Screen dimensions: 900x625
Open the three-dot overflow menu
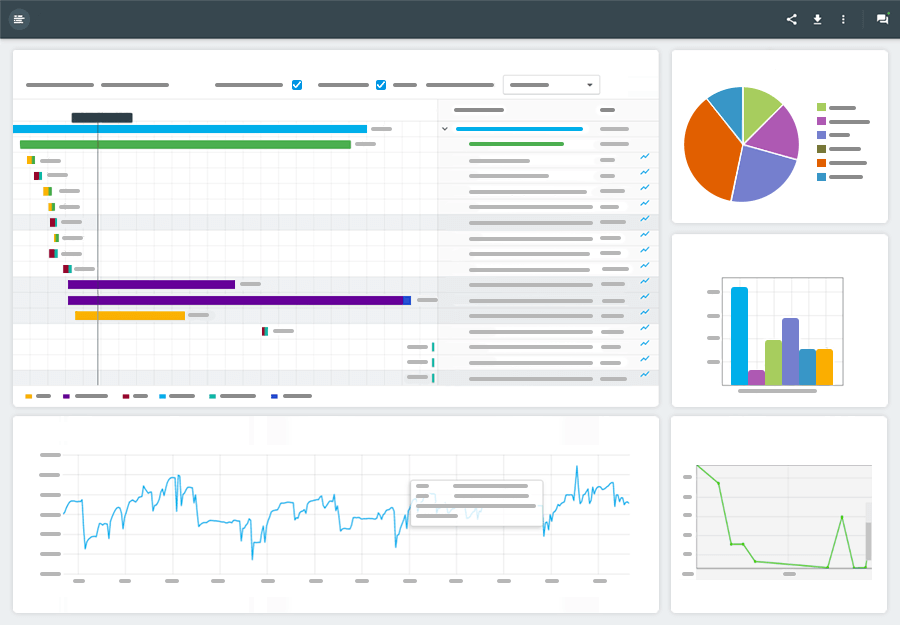pos(843,19)
